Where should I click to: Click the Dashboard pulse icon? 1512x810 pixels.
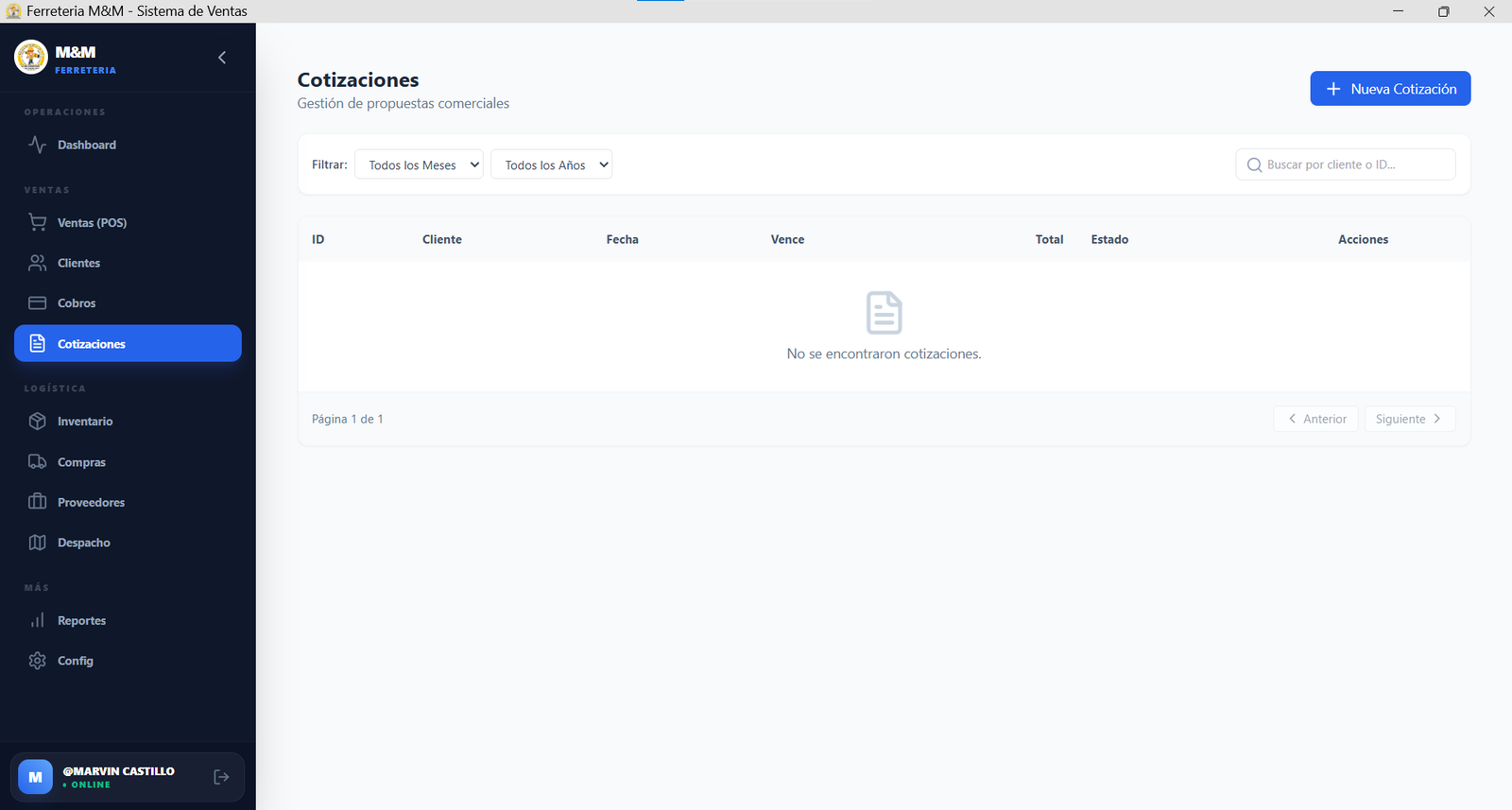[x=37, y=145]
